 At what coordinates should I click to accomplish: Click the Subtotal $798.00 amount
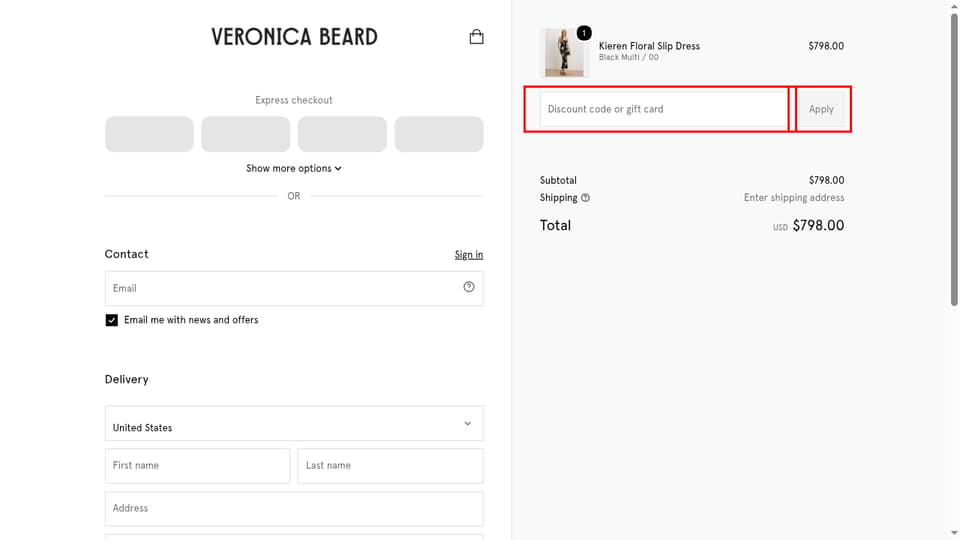pos(827,181)
